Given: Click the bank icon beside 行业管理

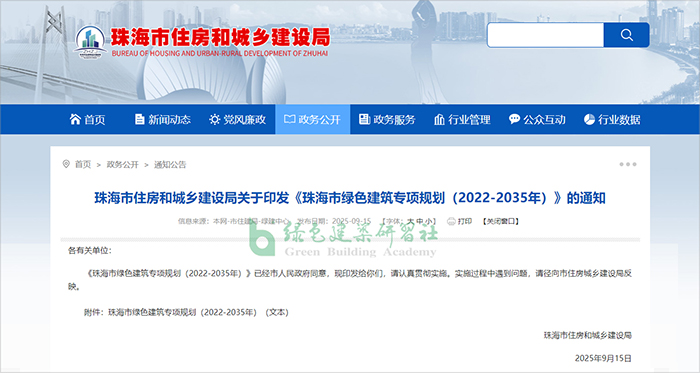Looking at the screenshot, I should 439,119.
